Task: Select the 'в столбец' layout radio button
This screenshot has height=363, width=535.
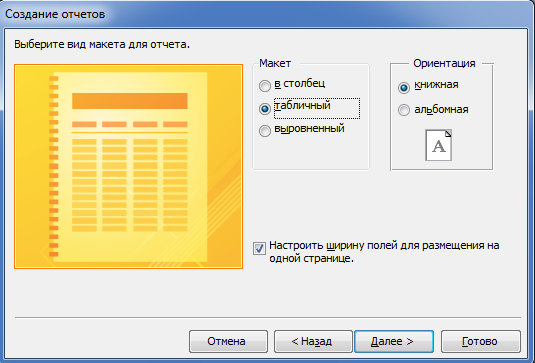Action: coord(265,85)
